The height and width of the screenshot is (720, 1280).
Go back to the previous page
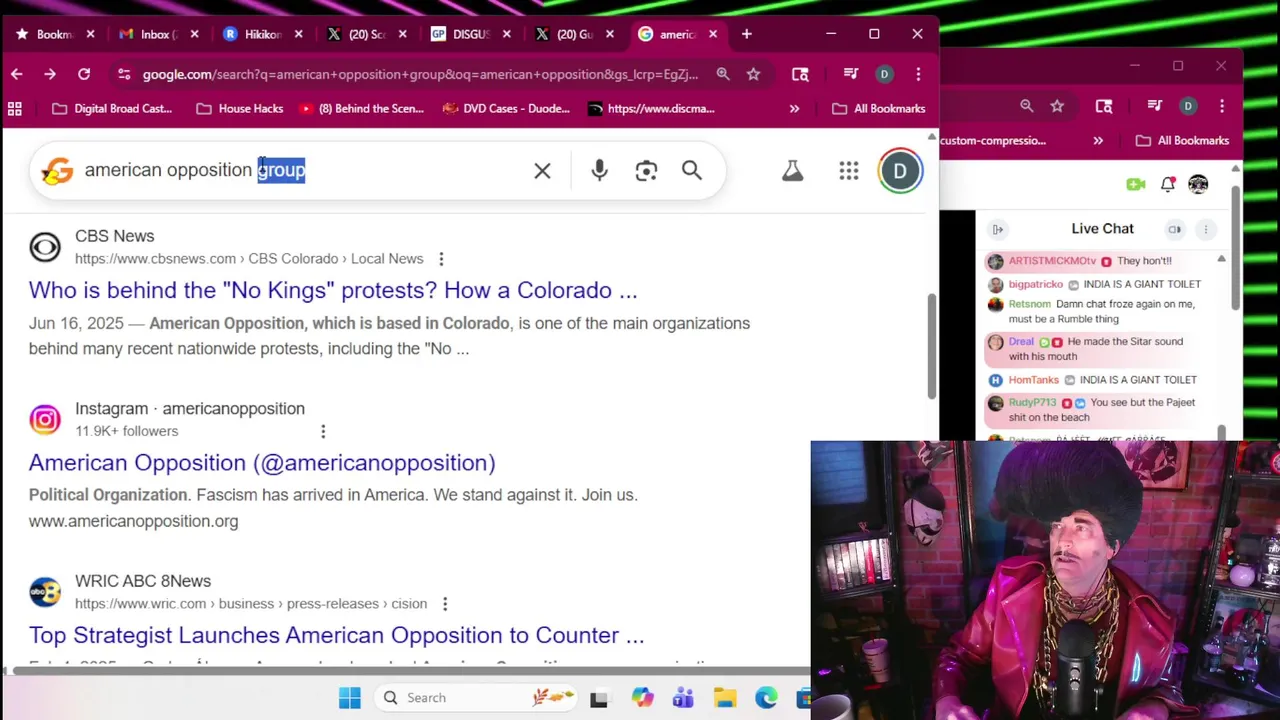point(17,74)
